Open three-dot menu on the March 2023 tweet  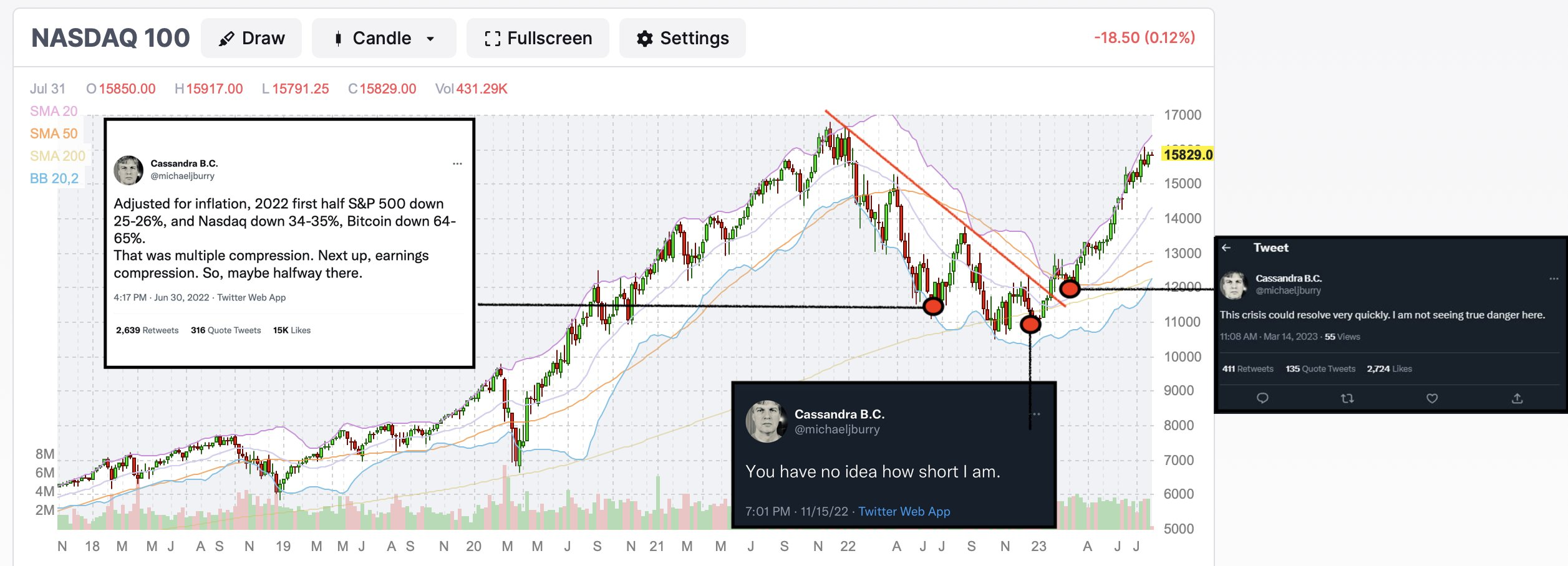tap(1554, 279)
